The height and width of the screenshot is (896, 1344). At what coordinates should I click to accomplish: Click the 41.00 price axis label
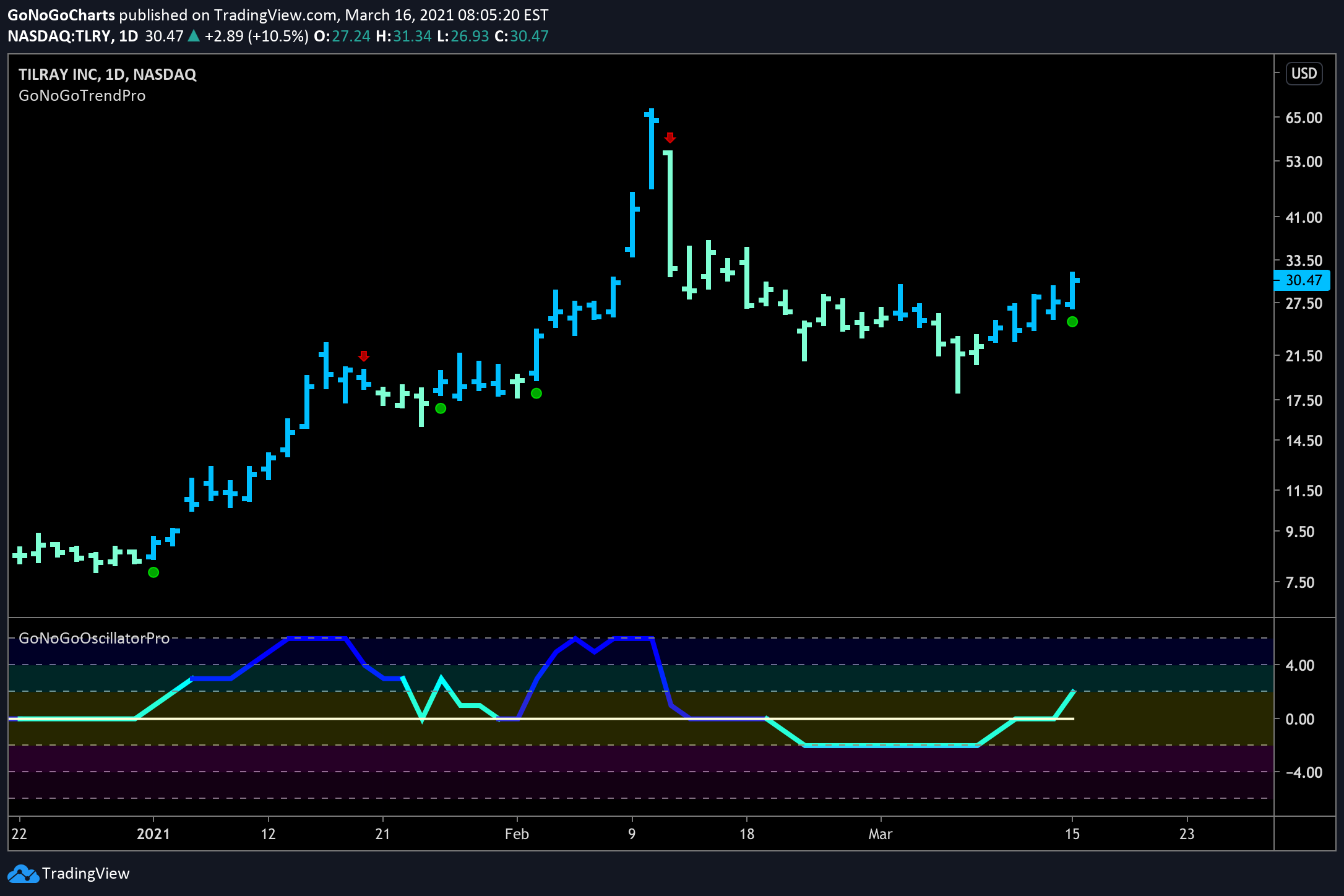coord(1304,217)
